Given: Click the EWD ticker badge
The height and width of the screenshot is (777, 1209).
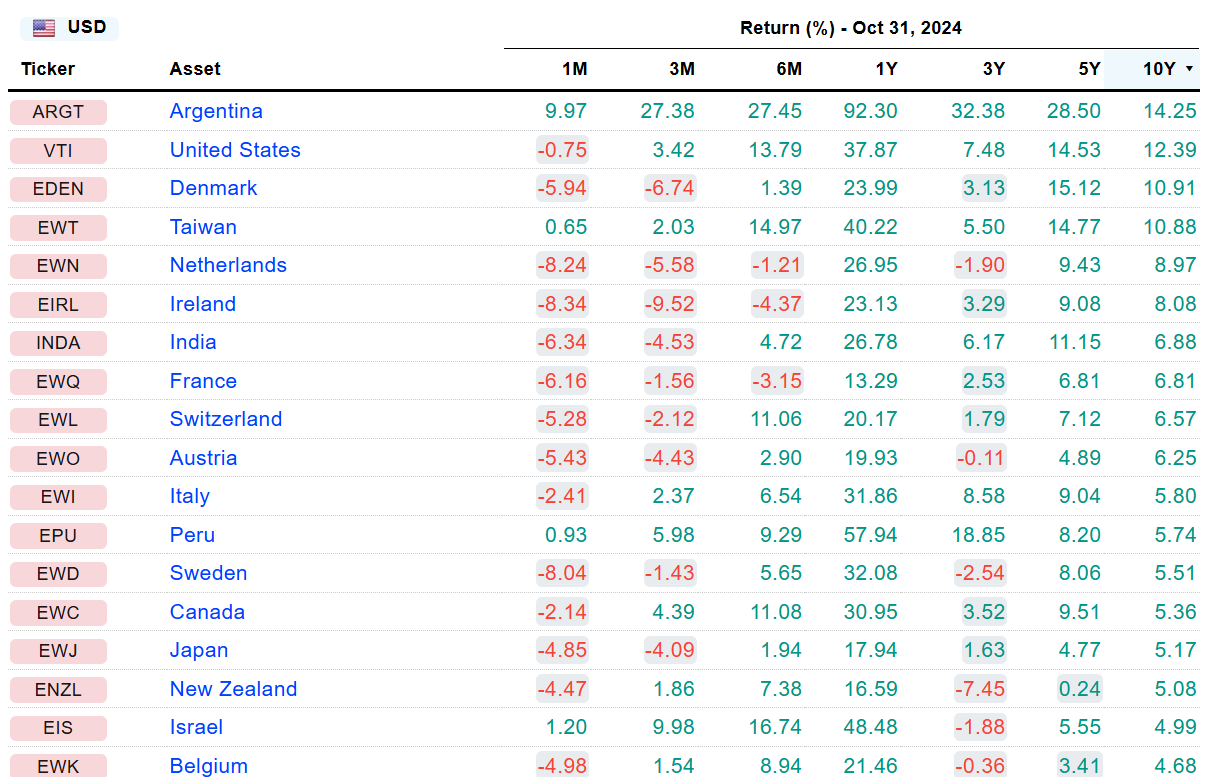Looking at the screenshot, I should 58,574.
